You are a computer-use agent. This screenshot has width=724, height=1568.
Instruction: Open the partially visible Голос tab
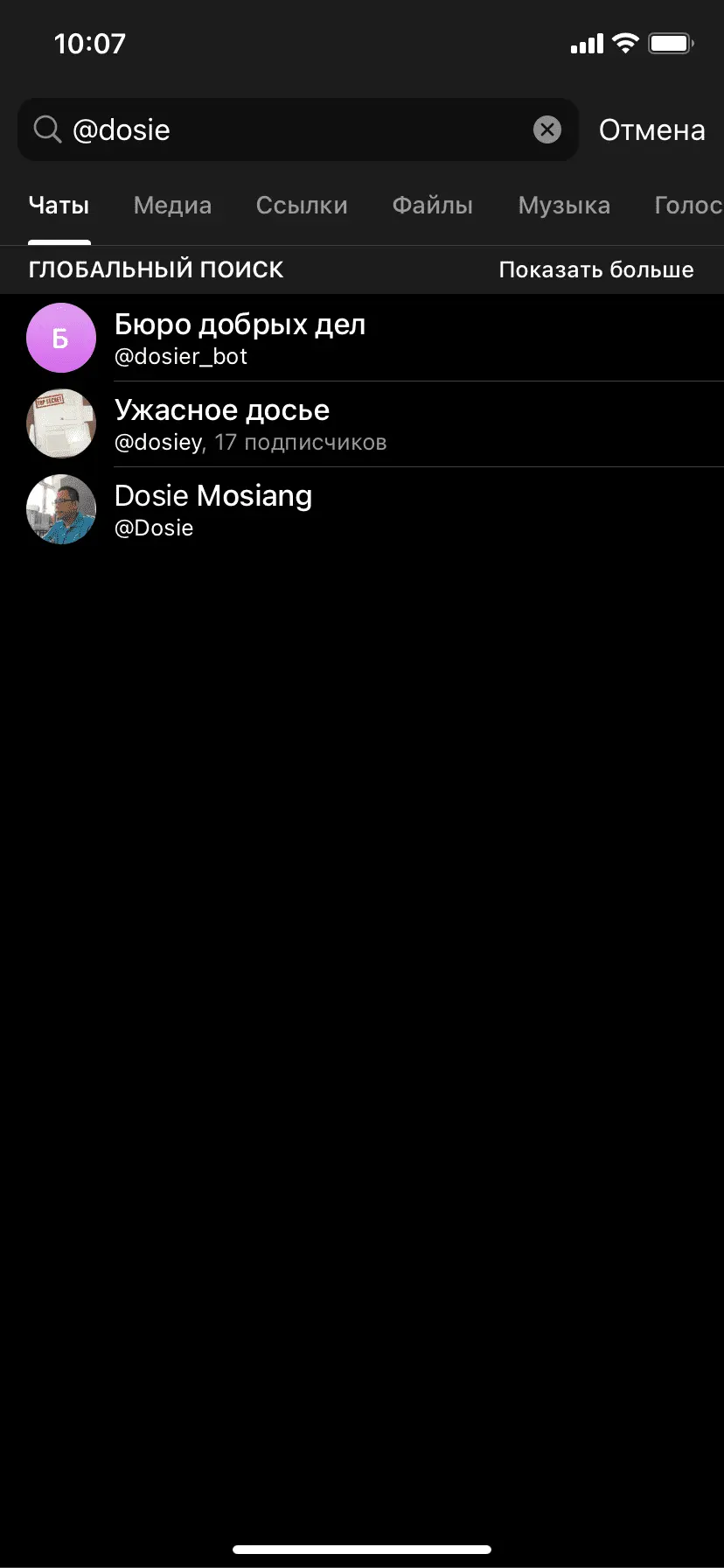689,206
